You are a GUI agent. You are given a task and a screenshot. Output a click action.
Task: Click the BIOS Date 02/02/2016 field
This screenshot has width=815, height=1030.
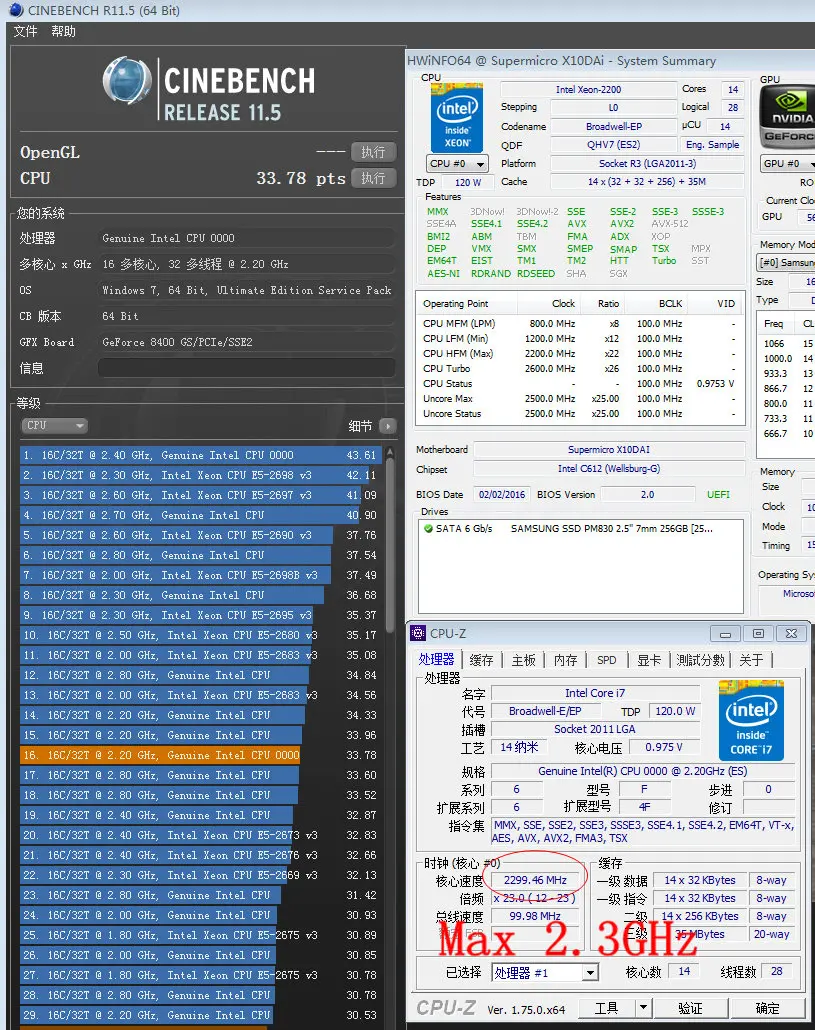(x=502, y=495)
